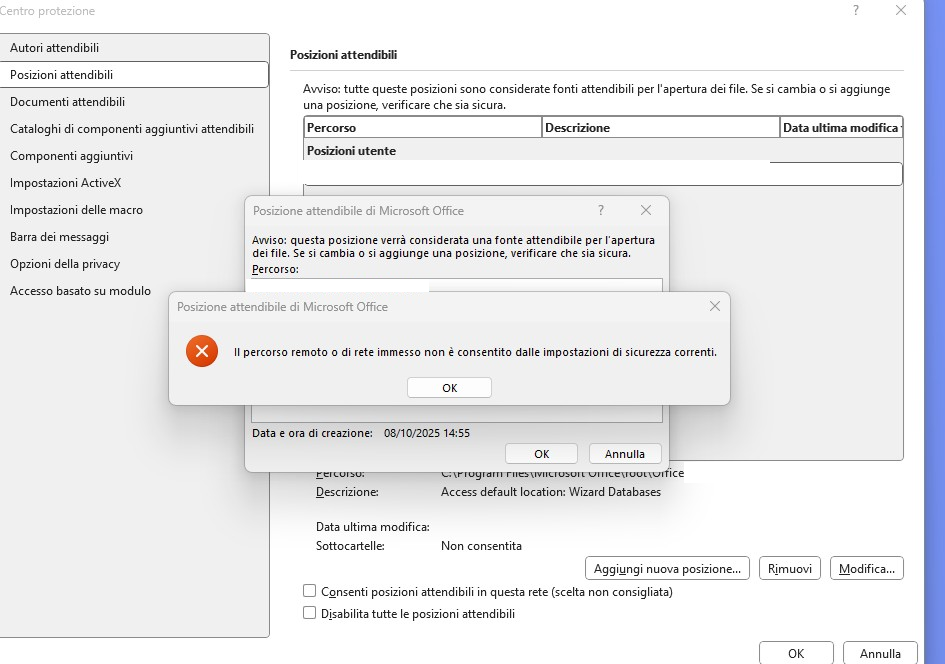Open help in Centro protezione window
Screen dimensions: 945x664
pos(856,10)
